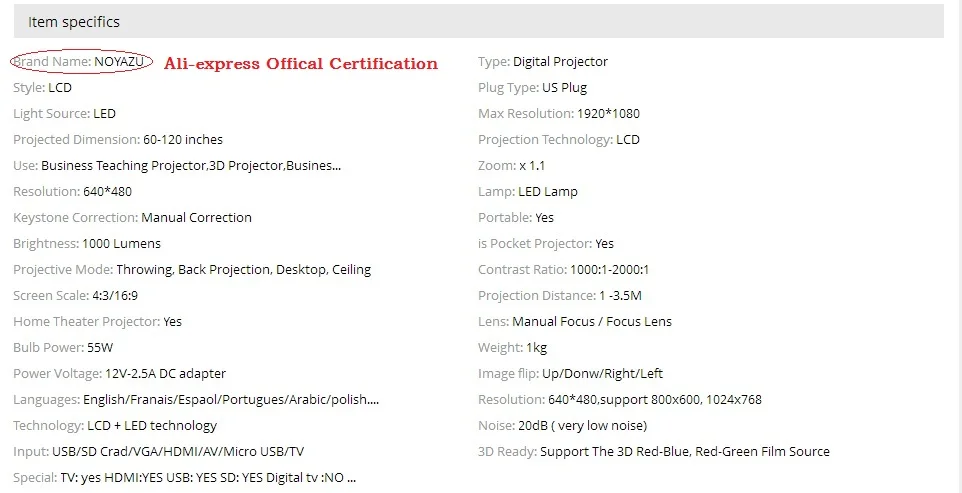The height and width of the screenshot is (493, 962).
Task: Click the red Ali-express Offical Certification text
Action: (x=301, y=63)
